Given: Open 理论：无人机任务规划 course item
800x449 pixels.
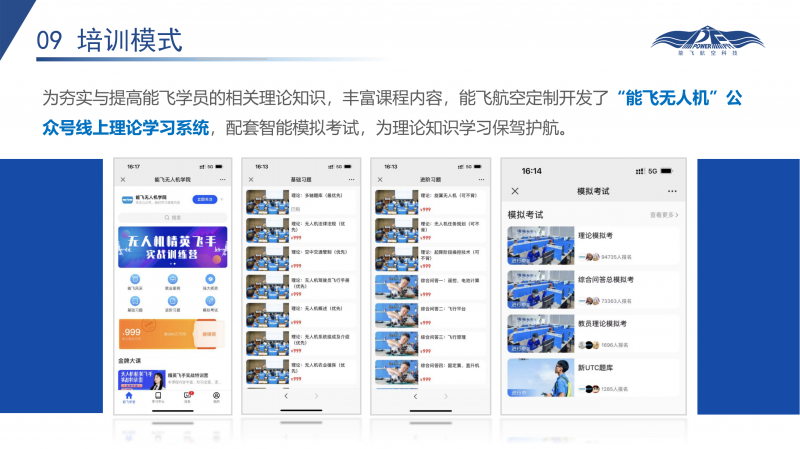Looking at the screenshot, I should pyautogui.click(x=430, y=230).
